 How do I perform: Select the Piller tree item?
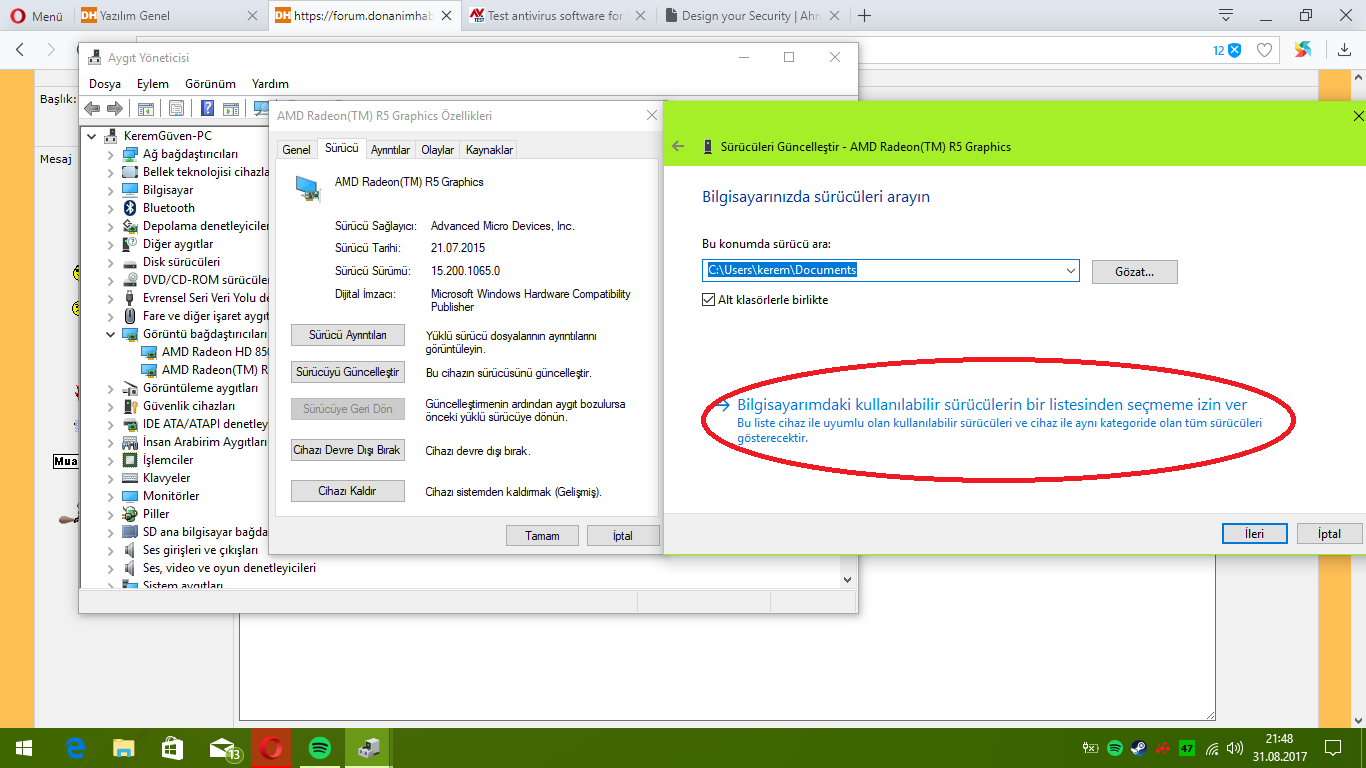coord(156,514)
